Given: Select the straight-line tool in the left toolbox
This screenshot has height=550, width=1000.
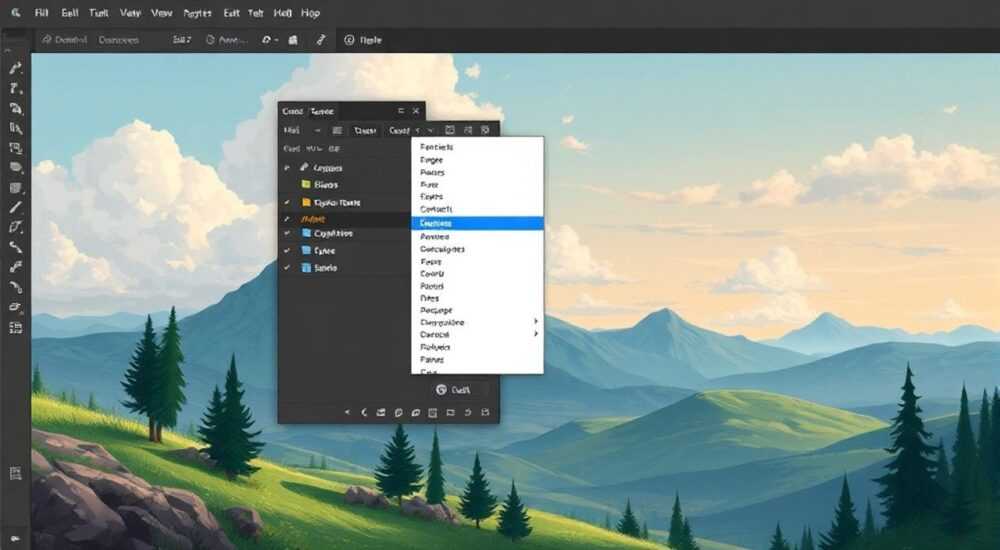Looking at the screenshot, I should point(15,207).
